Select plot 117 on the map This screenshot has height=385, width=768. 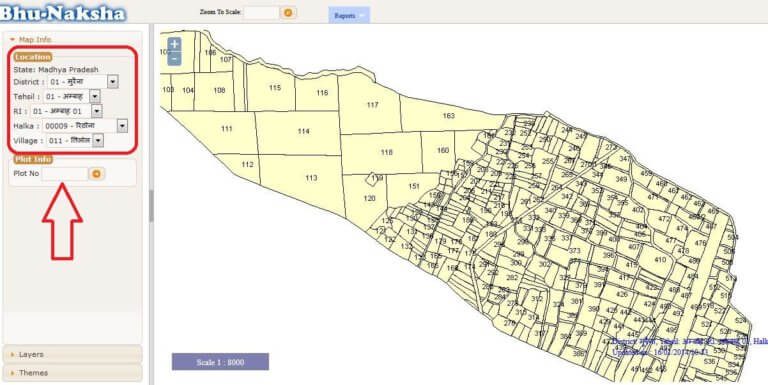click(373, 105)
